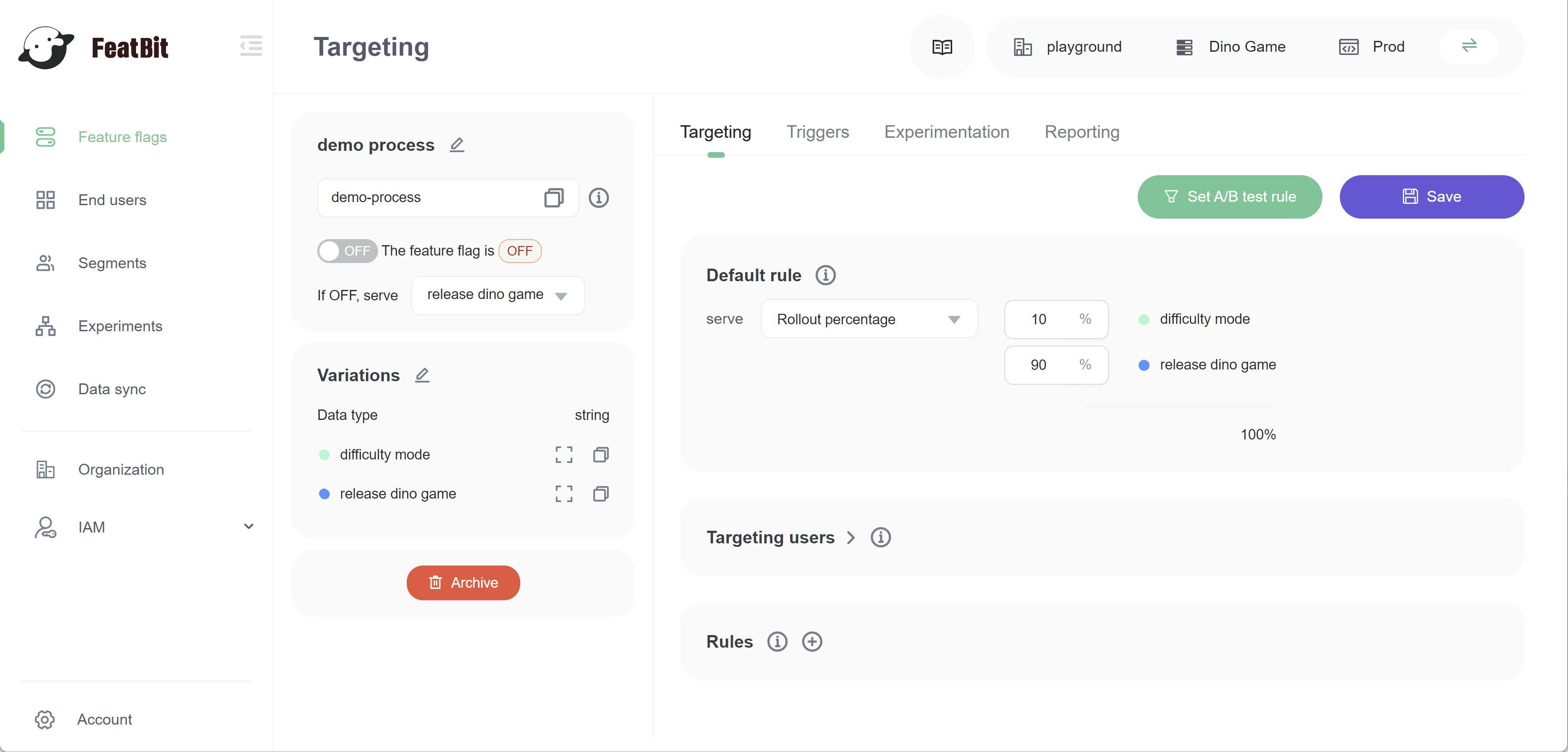Click the Save button

[1431, 196]
